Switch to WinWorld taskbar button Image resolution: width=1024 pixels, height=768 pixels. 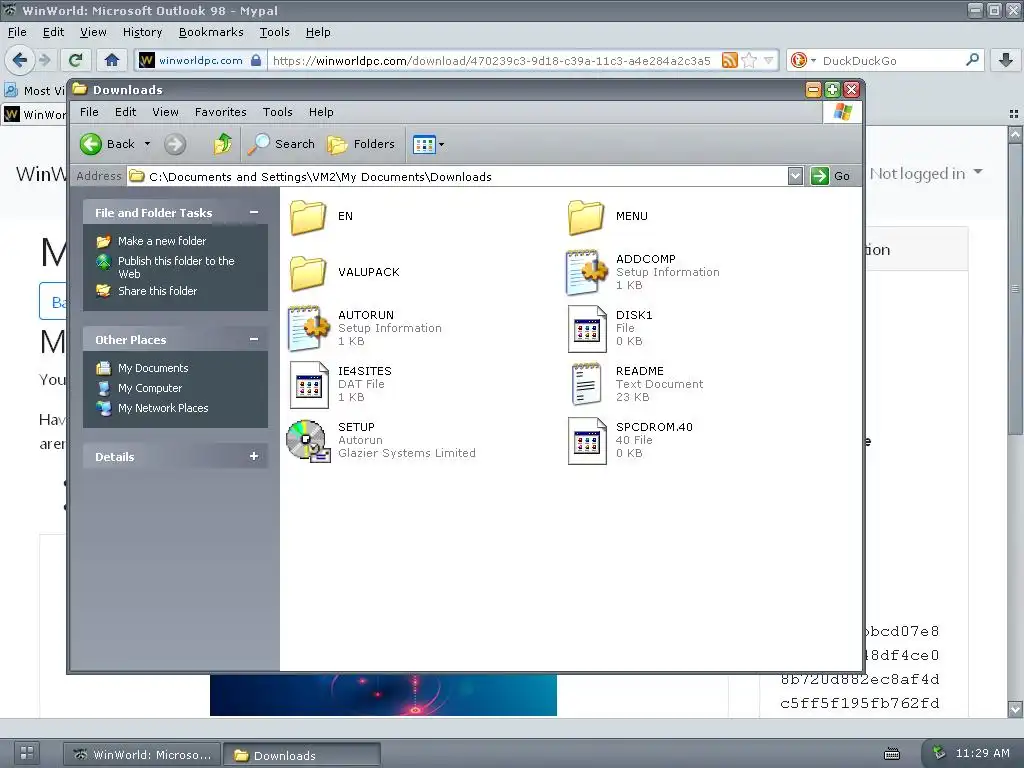(x=142, y=754)
